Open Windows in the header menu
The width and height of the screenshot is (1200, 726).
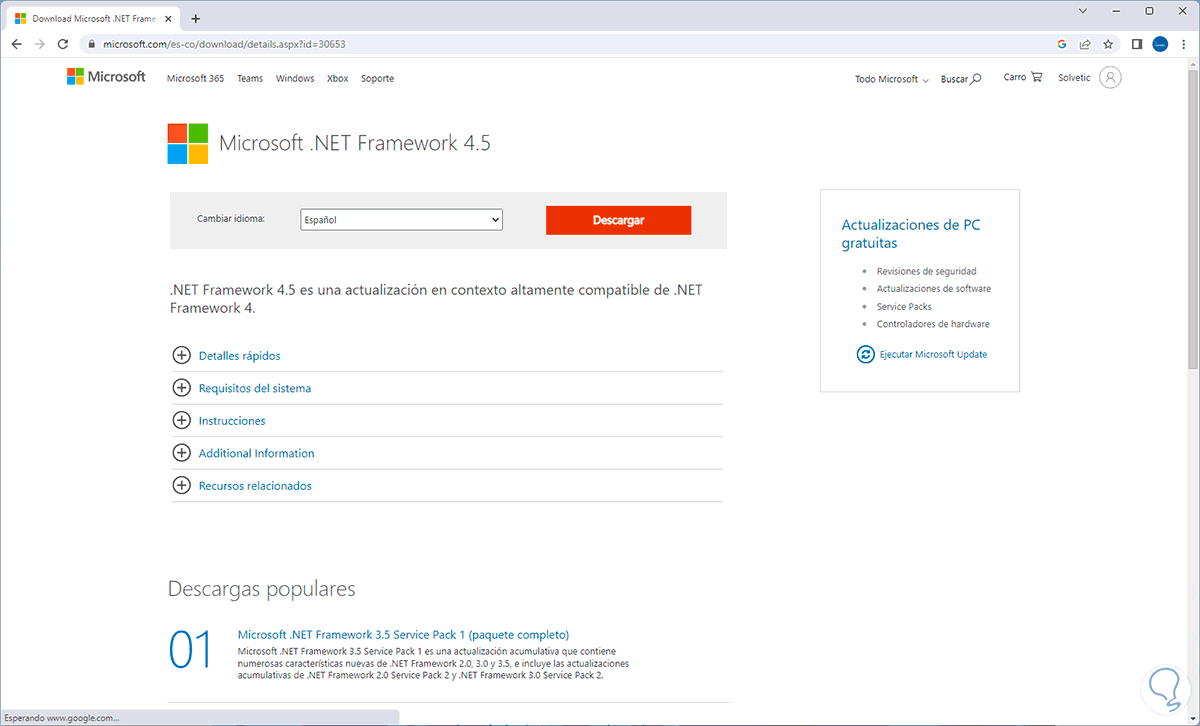coord(295,78)
